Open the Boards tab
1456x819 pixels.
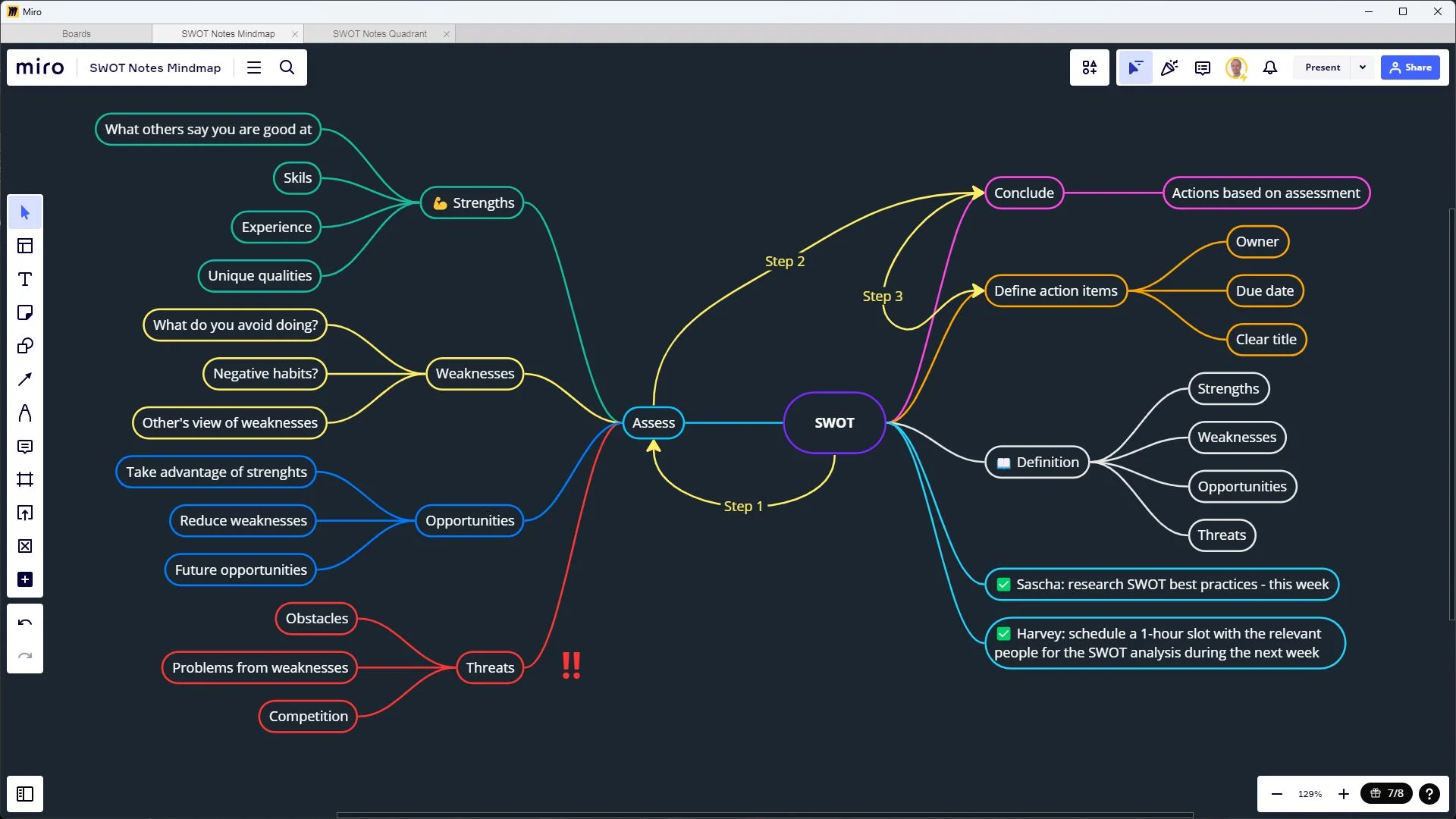tap(76, 34)
